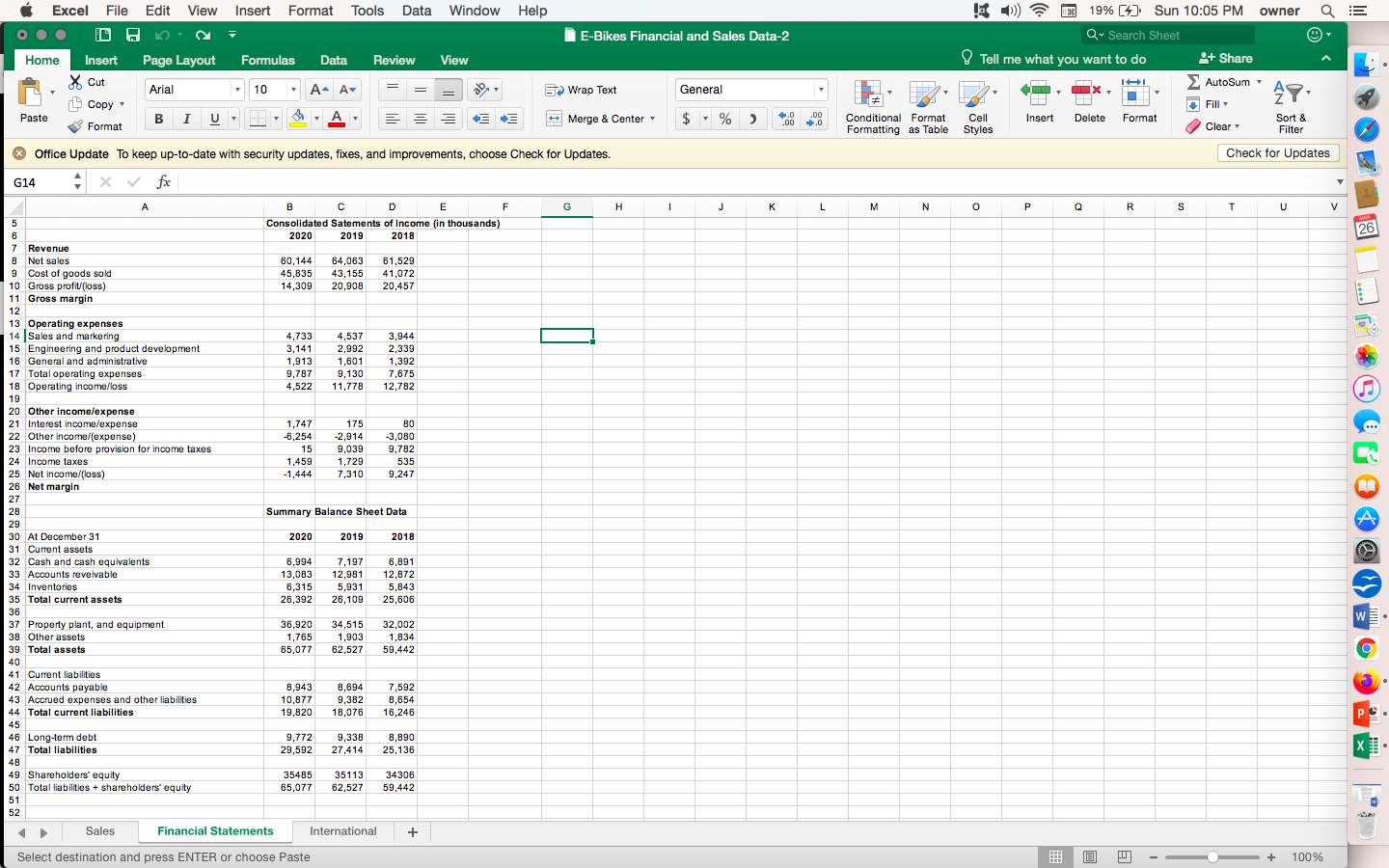Toggle Wrap Text
Screen dimensions: 1389x868
click(x=581, y=90)
